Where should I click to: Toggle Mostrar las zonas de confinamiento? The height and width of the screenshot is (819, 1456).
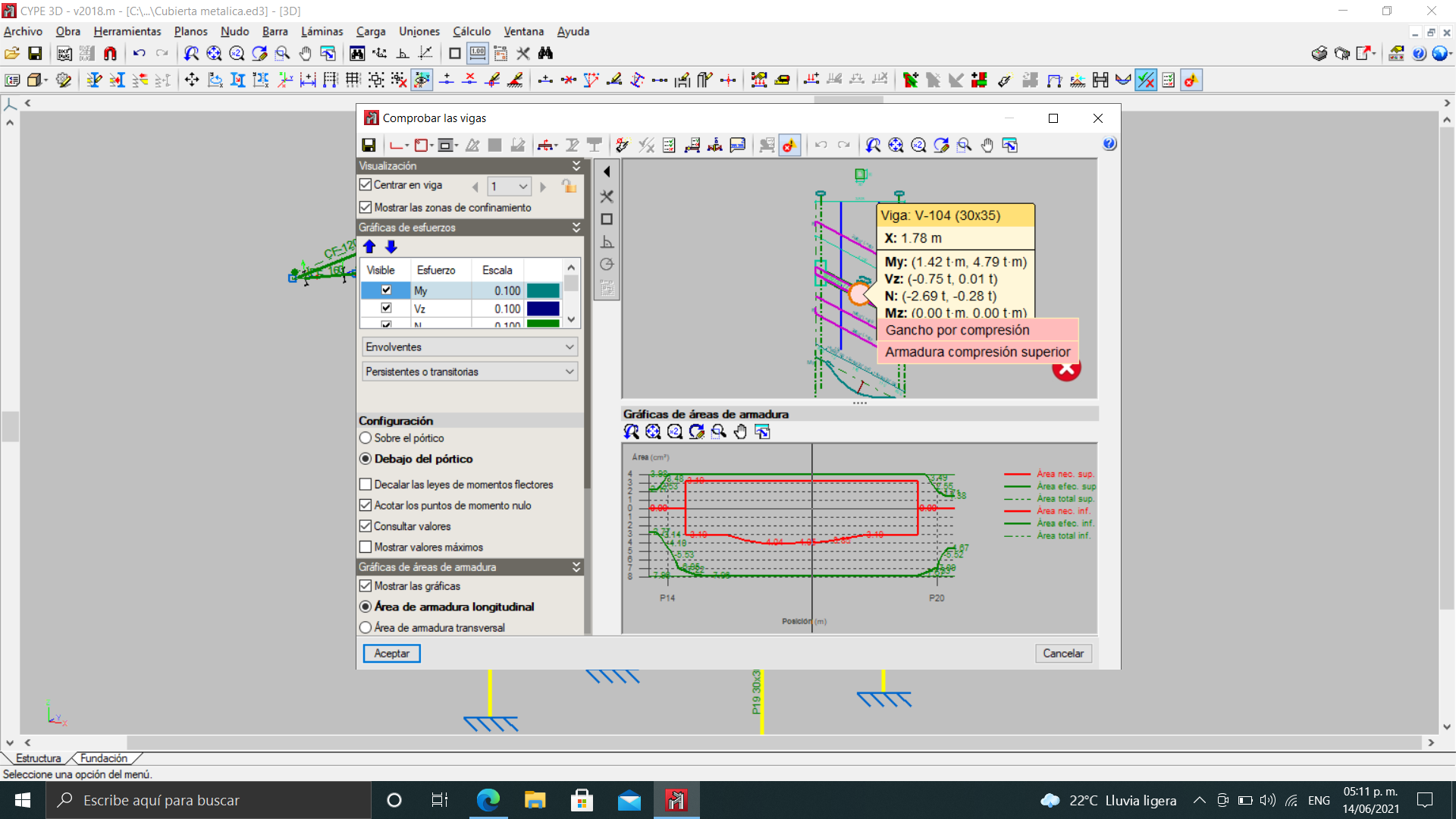pyautogui.click(x=366, y=207)
